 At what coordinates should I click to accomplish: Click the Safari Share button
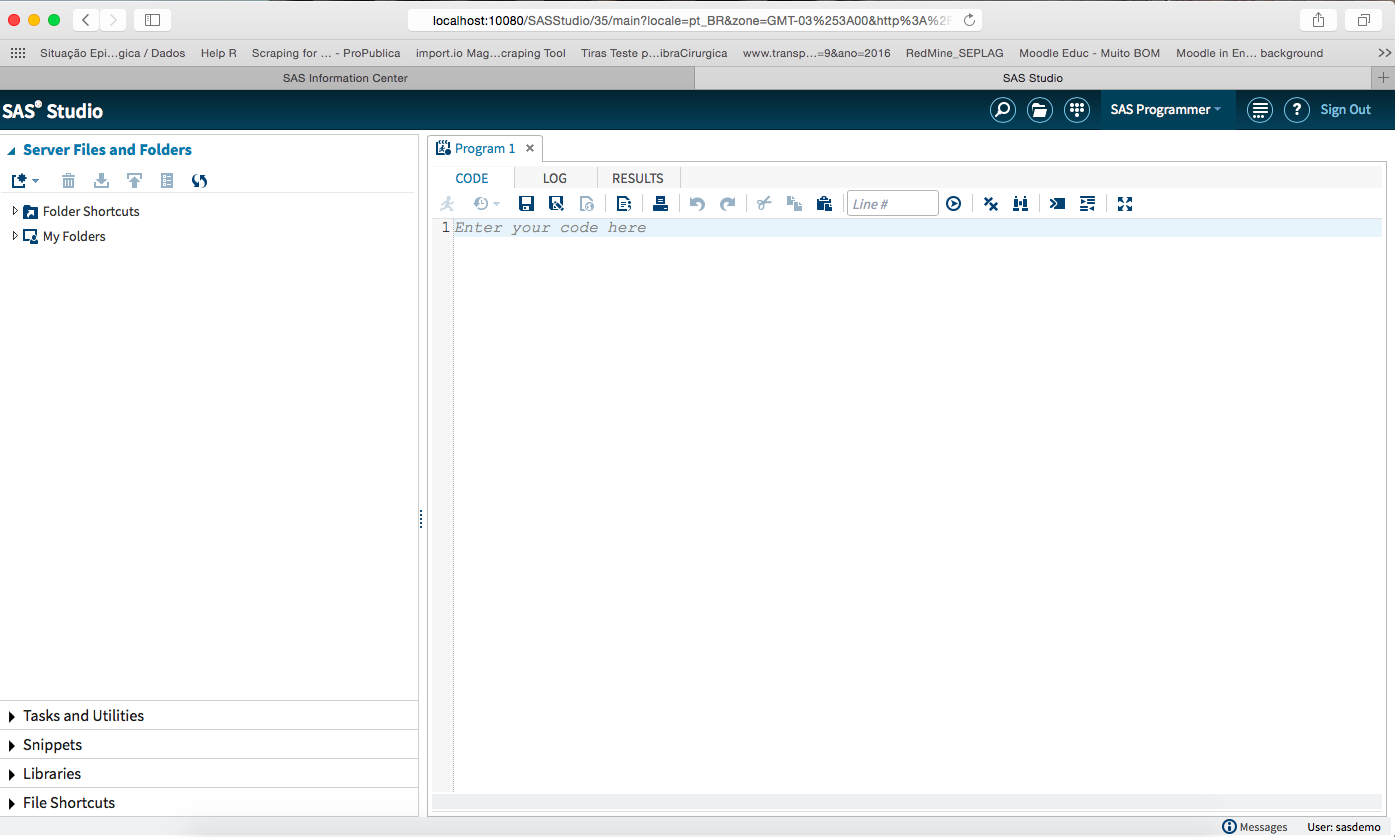click(1318, 20)
